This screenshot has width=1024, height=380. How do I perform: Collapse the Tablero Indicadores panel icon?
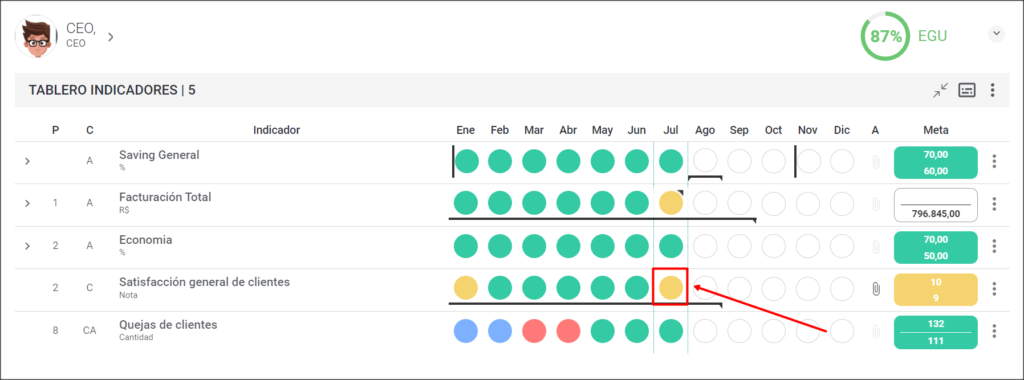(x=940, y=90)
